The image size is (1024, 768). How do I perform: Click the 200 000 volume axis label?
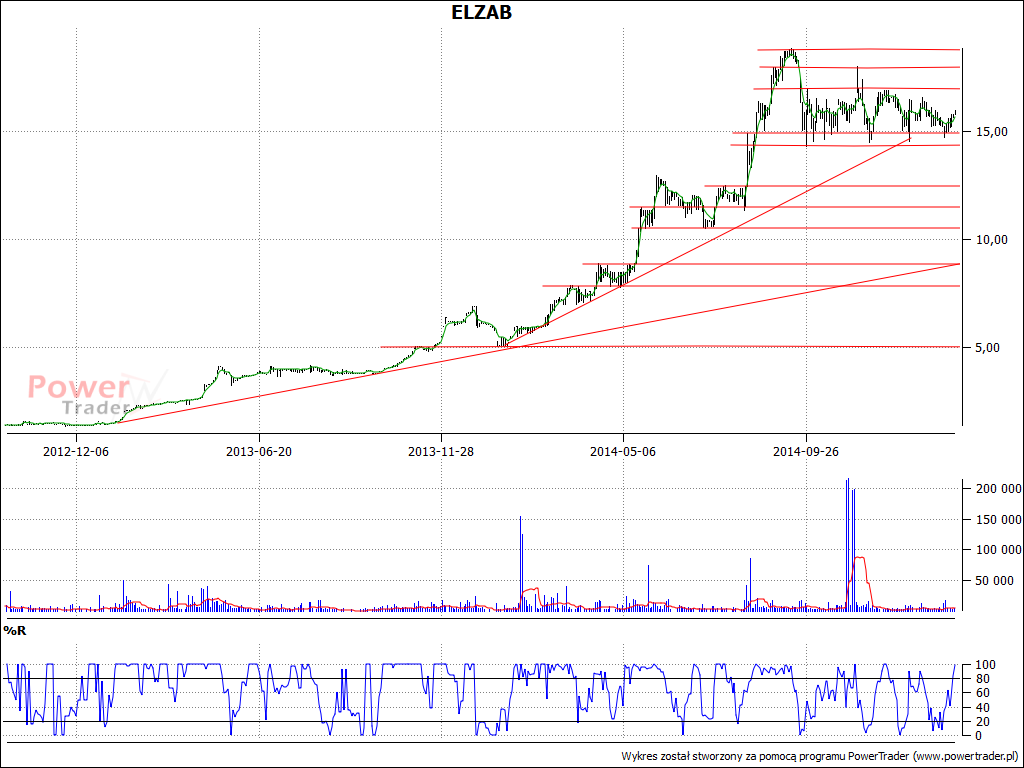[997, 488]
